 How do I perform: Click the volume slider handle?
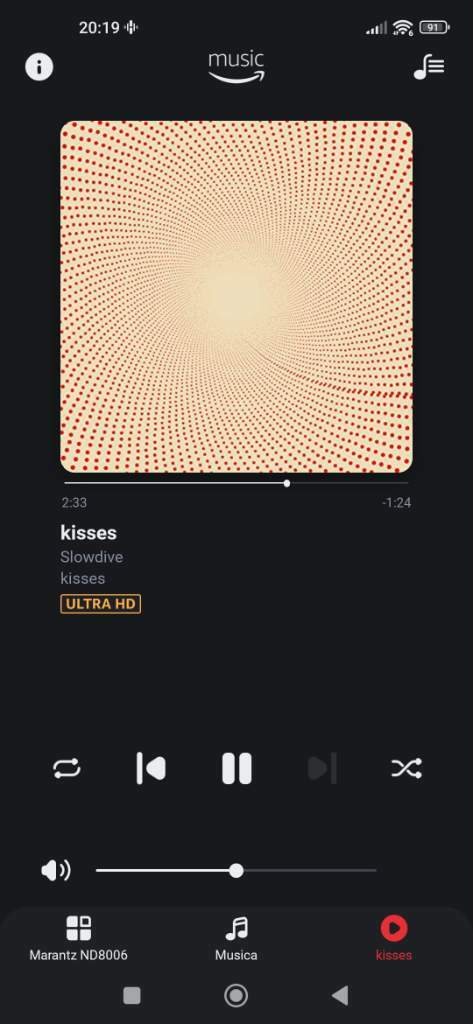236,871
